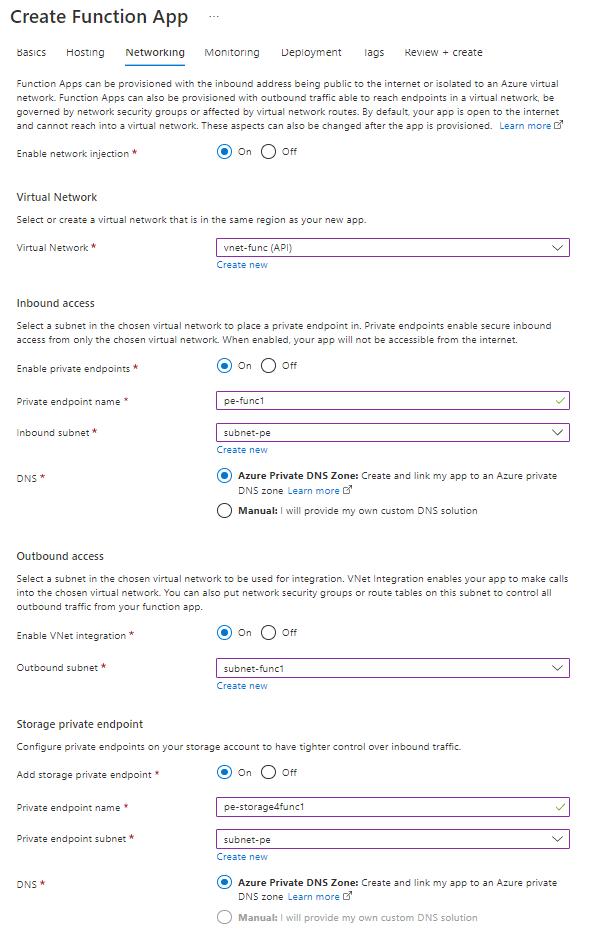Open Learn more link in inbound DNS option

[x=313, y=491]
